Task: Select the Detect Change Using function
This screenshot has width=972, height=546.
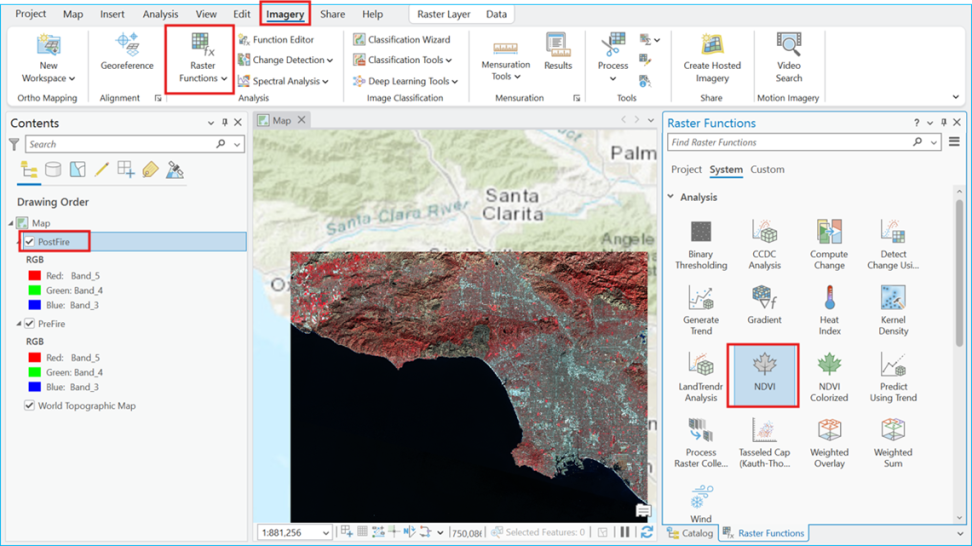Action: point(893,245)
